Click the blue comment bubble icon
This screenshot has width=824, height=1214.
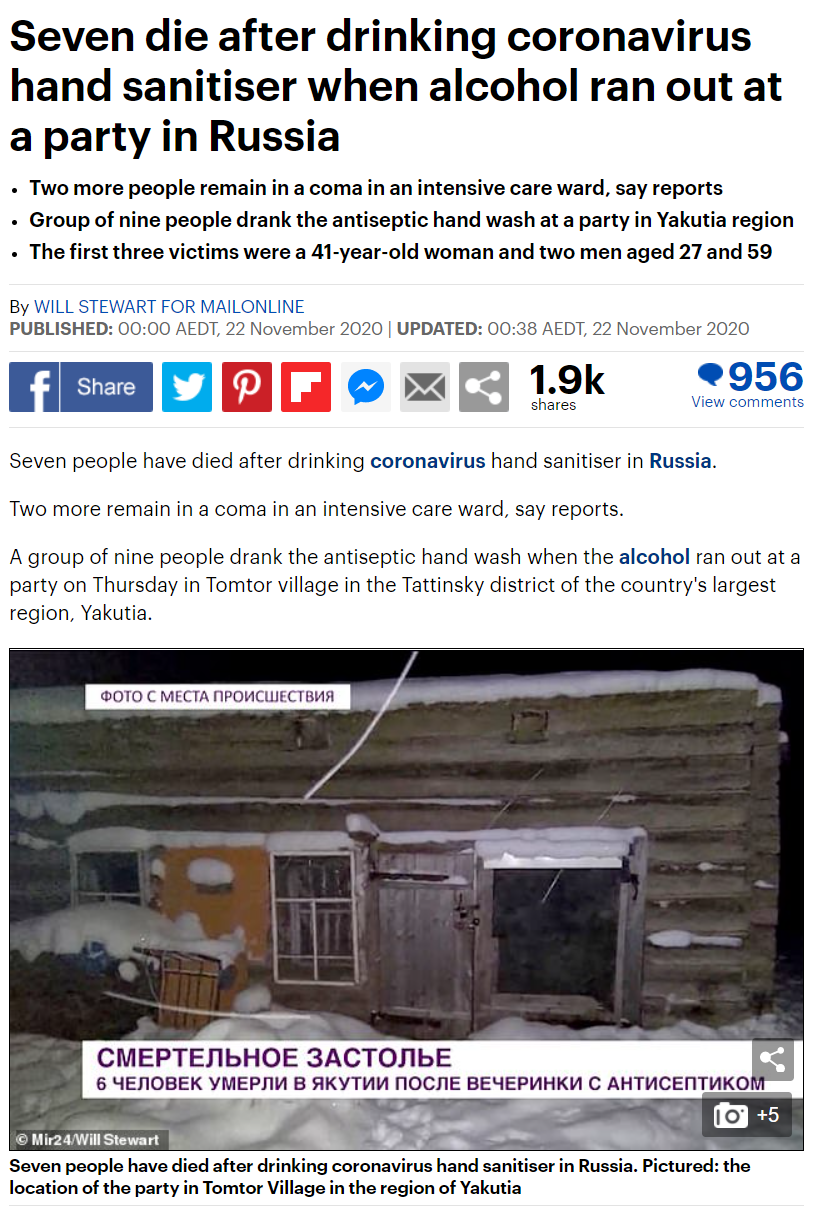(x=710, y=376)
